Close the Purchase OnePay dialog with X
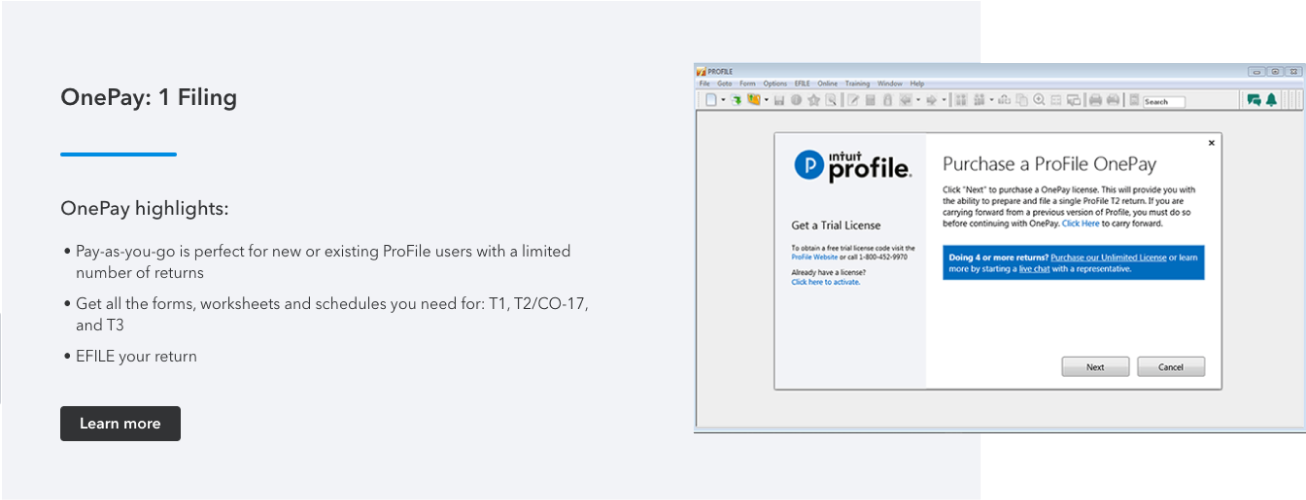Viewport: 1306px width, 500px height. [x=1212, y=143]
